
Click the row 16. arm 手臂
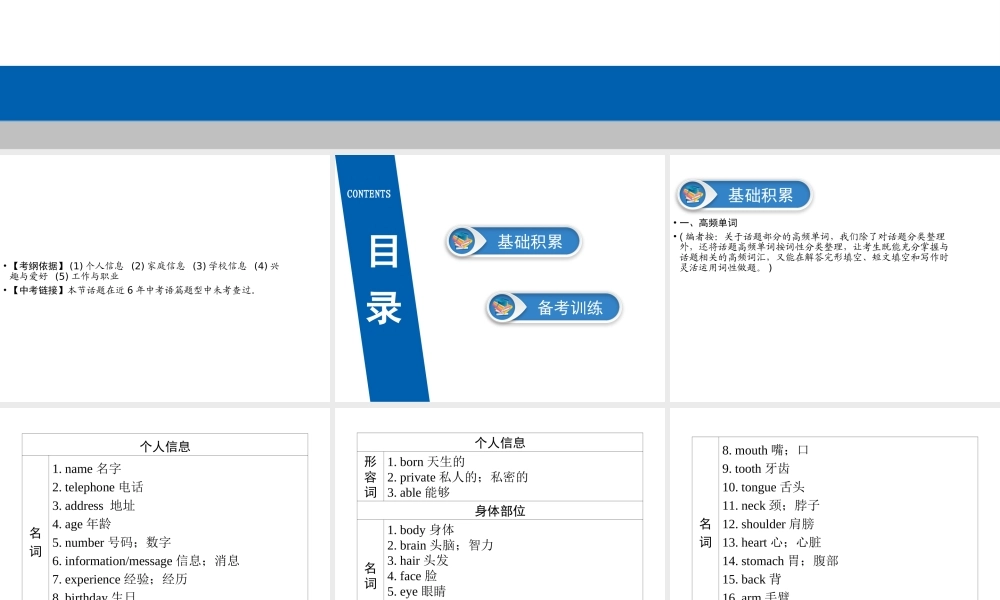756,596
